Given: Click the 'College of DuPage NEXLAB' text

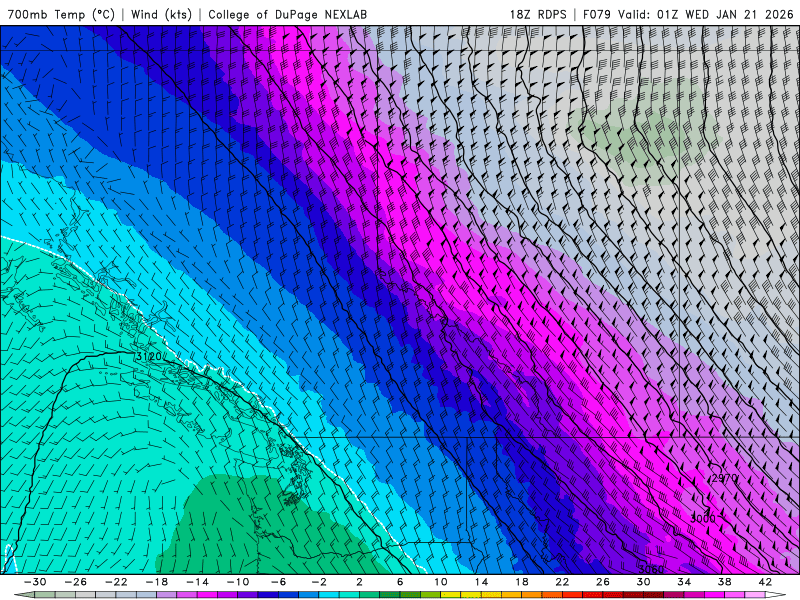Looking at the screenshot, I should click(x=287, y=14).
